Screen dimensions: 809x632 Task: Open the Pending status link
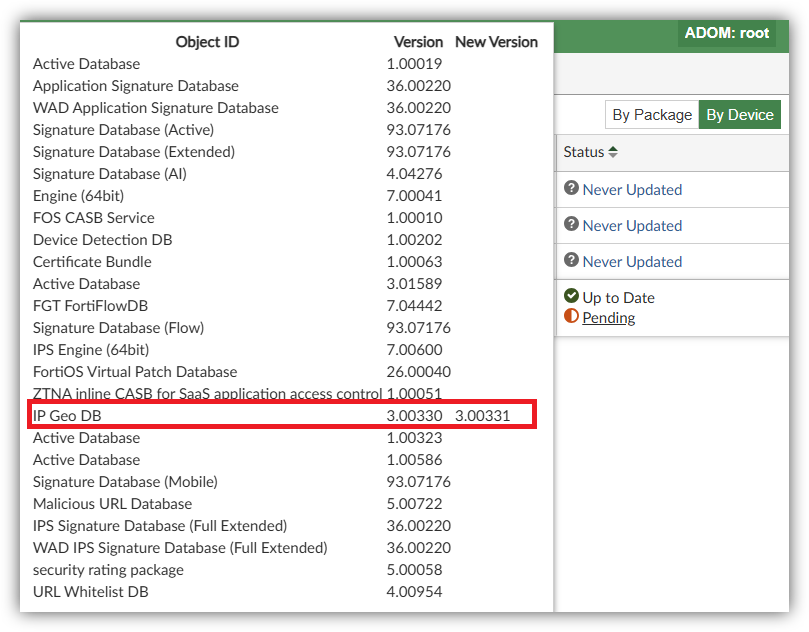click(608, 317)
